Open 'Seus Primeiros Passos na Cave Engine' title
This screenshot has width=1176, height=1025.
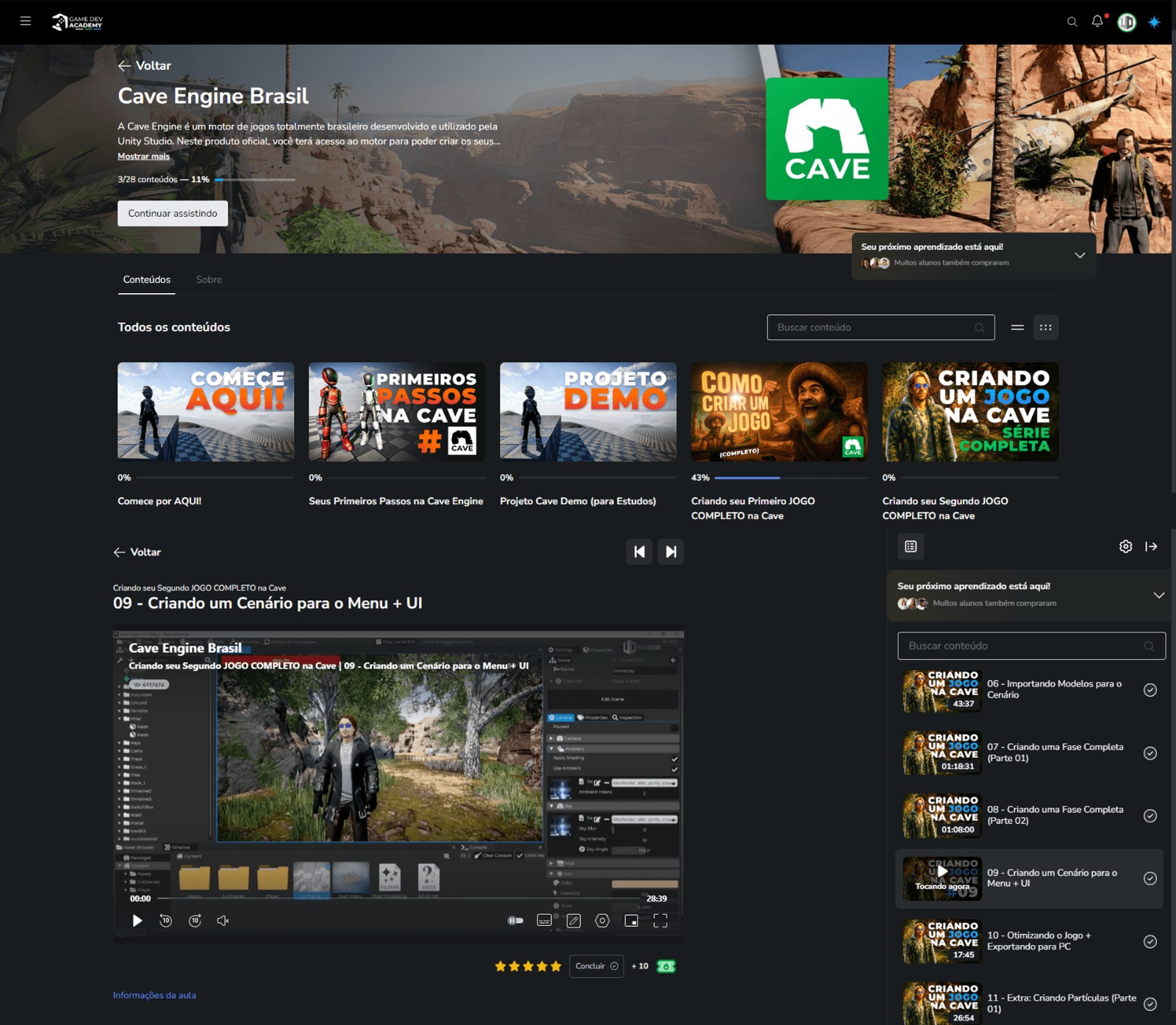click(396, 501)
